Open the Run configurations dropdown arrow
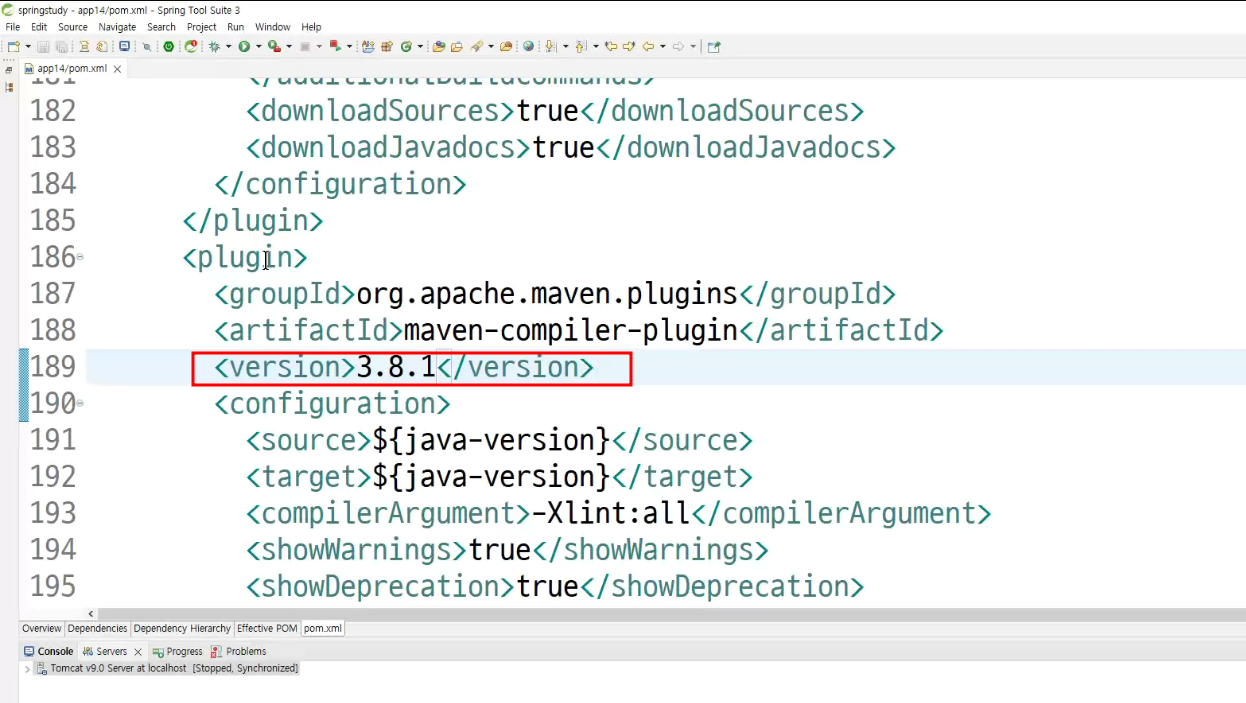1246x703 pixels. [258, 46]
